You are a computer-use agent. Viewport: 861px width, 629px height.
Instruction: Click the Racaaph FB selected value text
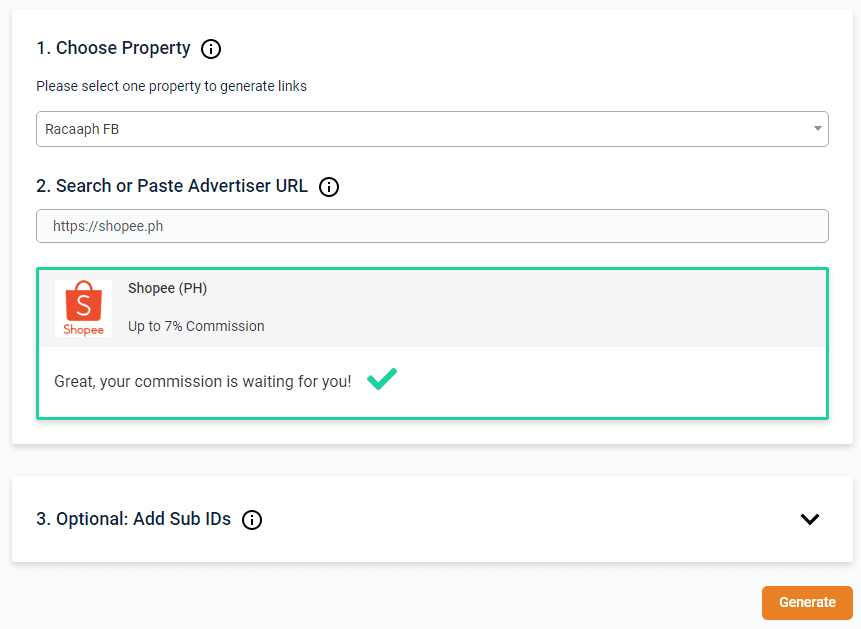point(82,129)
